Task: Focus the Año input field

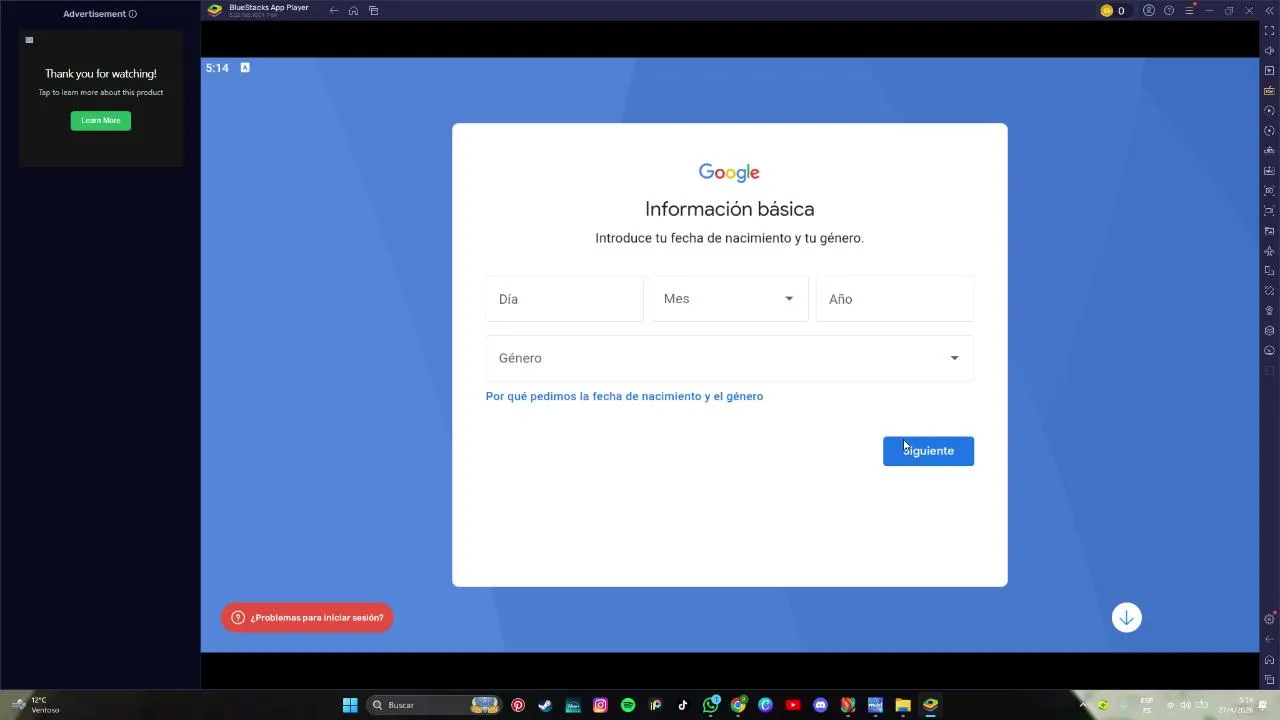Action: point(895,299)
